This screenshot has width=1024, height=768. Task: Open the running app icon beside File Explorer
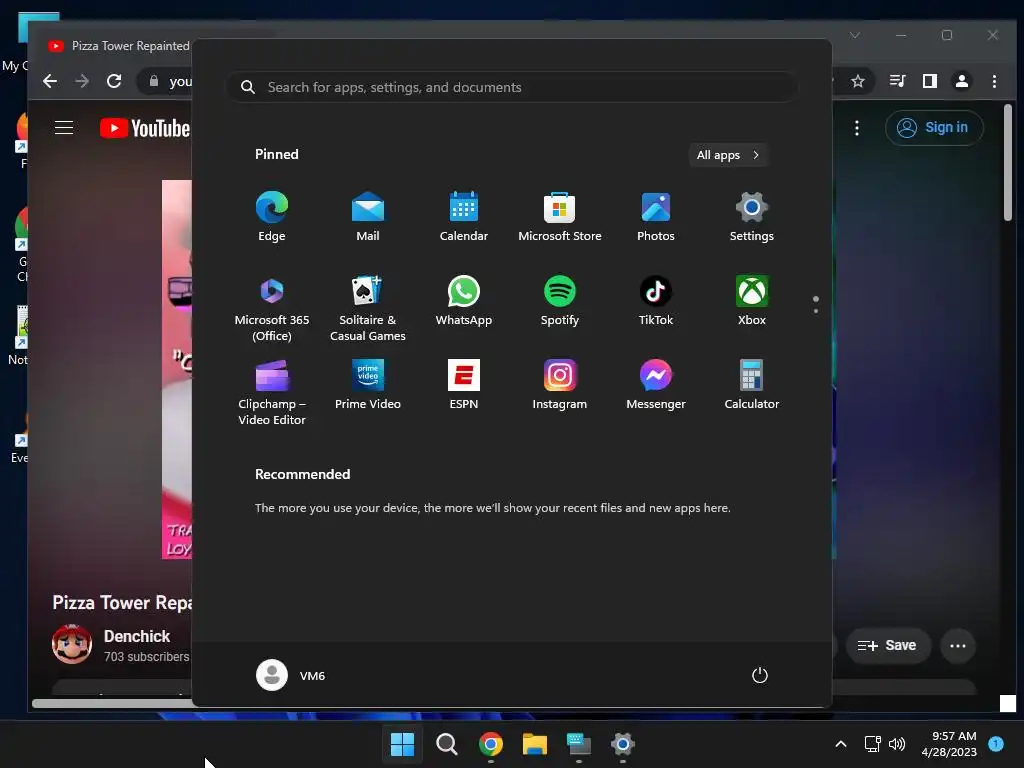(579, 743)
